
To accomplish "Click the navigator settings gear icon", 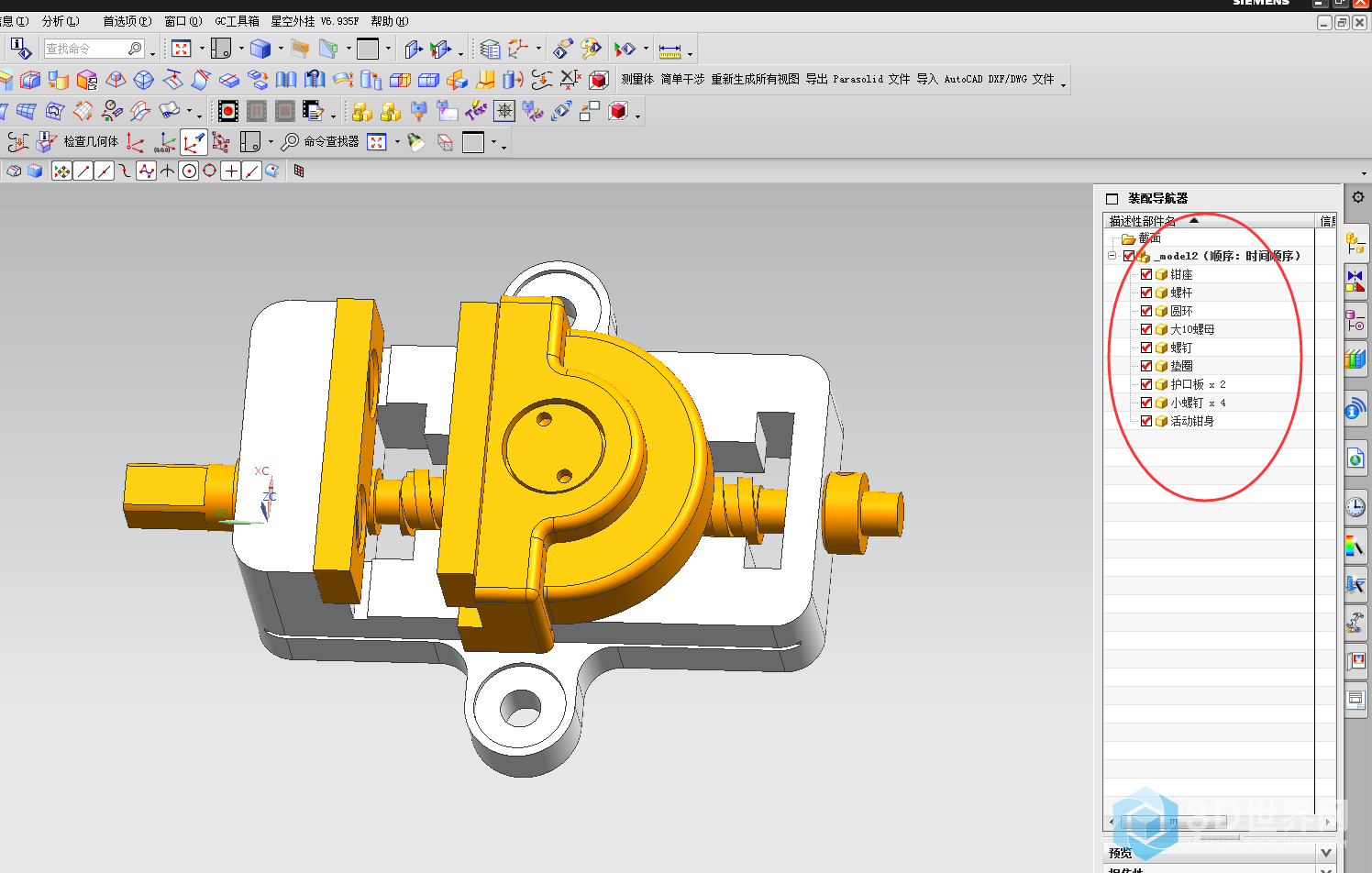I will [x=1357, y=197].
